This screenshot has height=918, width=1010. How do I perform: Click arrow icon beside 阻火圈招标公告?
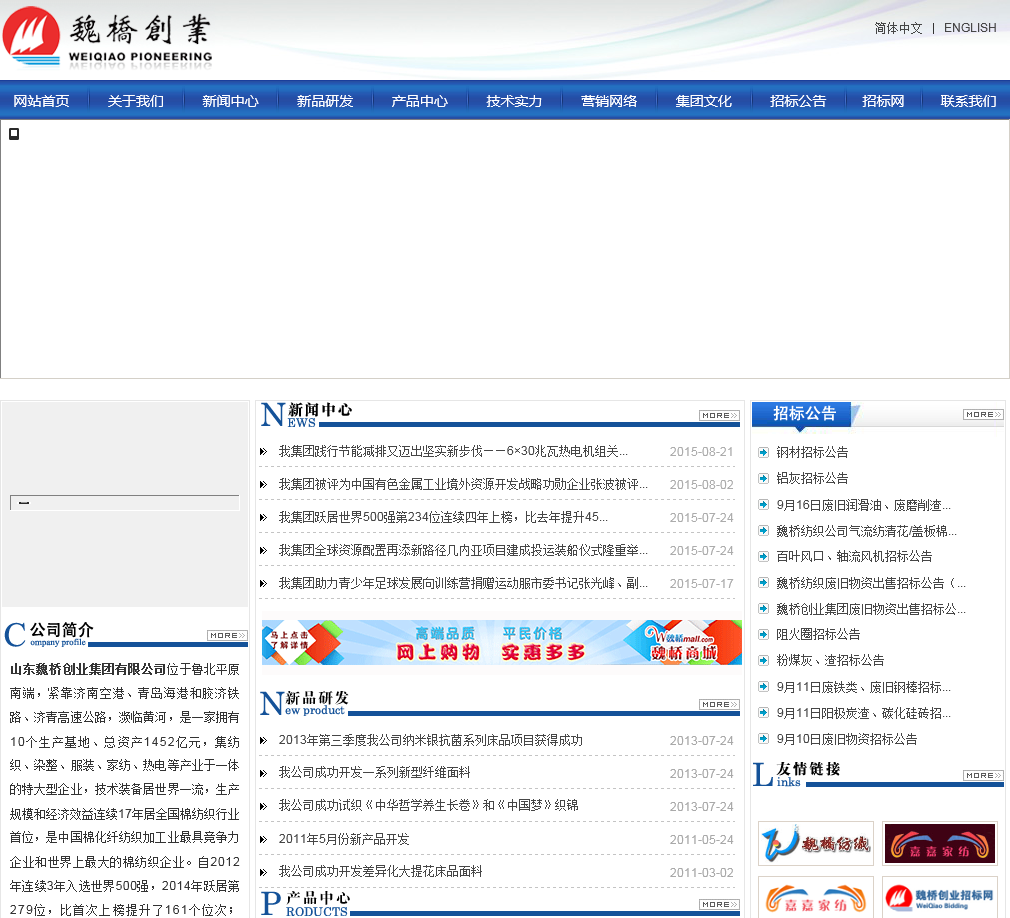point(763,635)
